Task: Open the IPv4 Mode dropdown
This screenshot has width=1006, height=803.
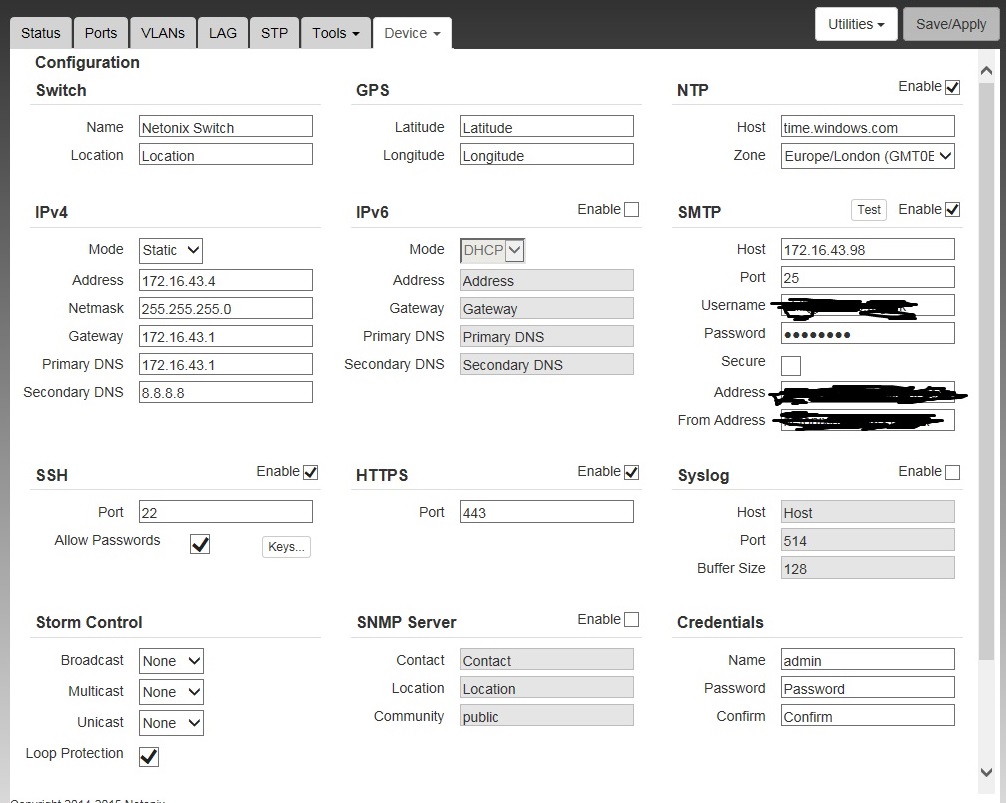Action: coord(170,250)
